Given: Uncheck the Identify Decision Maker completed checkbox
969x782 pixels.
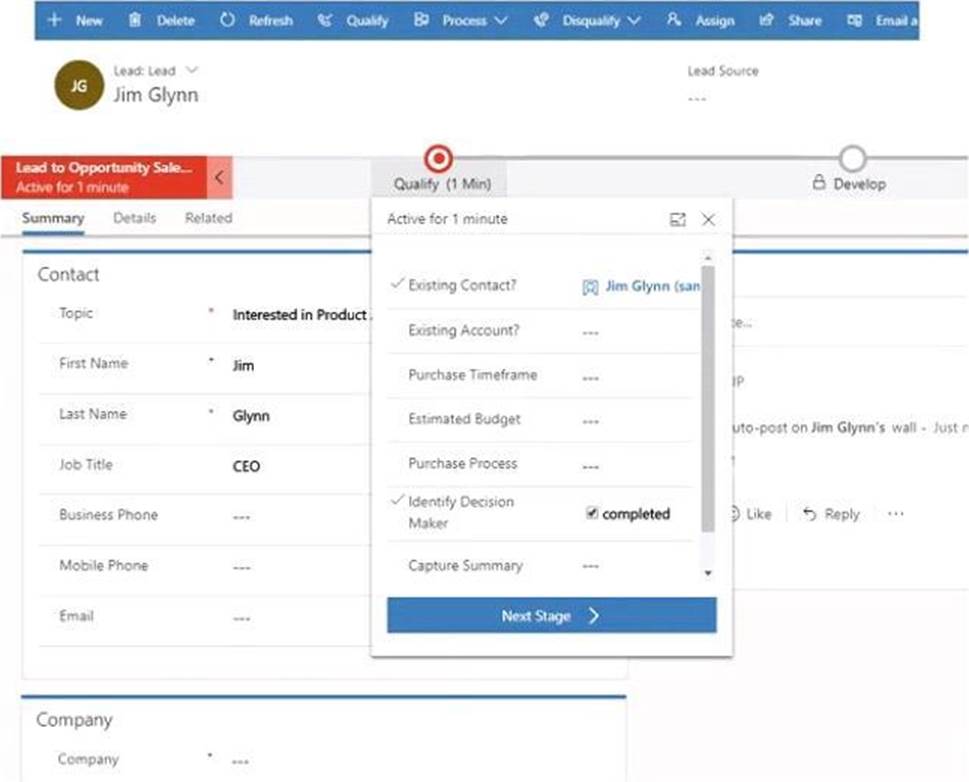Looking at the screenshot, I should (592, 513).
